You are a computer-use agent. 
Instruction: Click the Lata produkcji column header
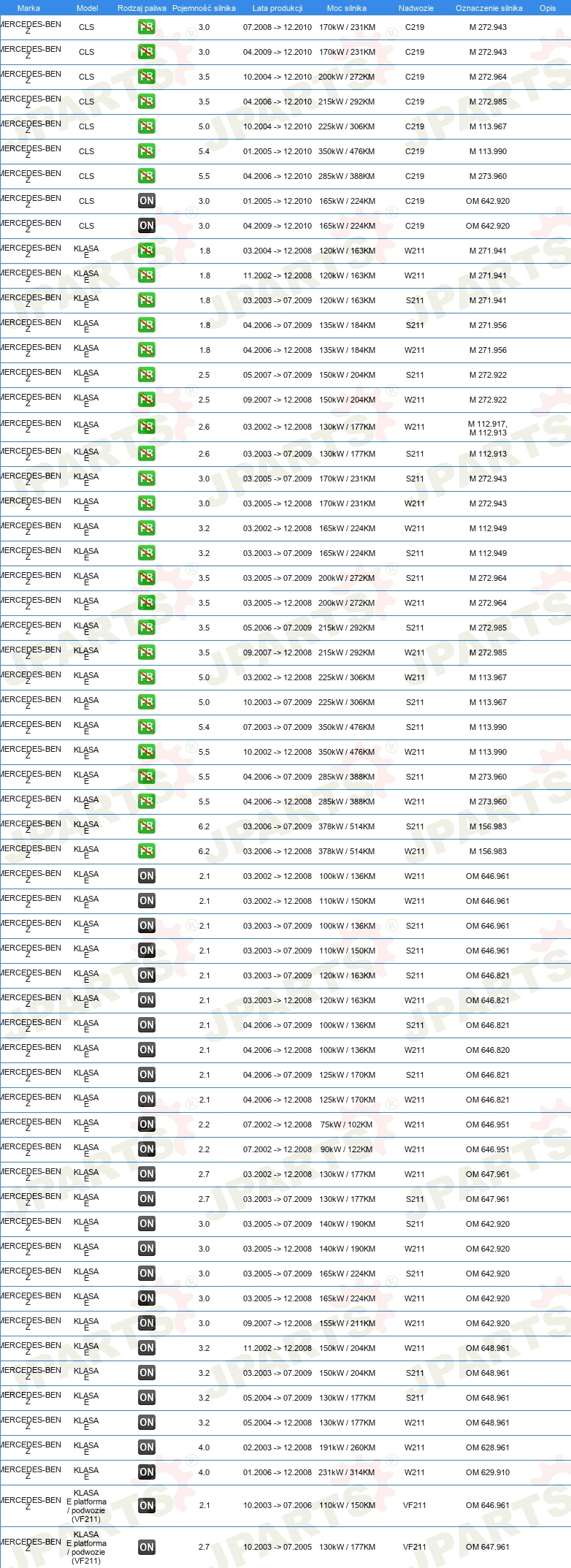(277, 8)
